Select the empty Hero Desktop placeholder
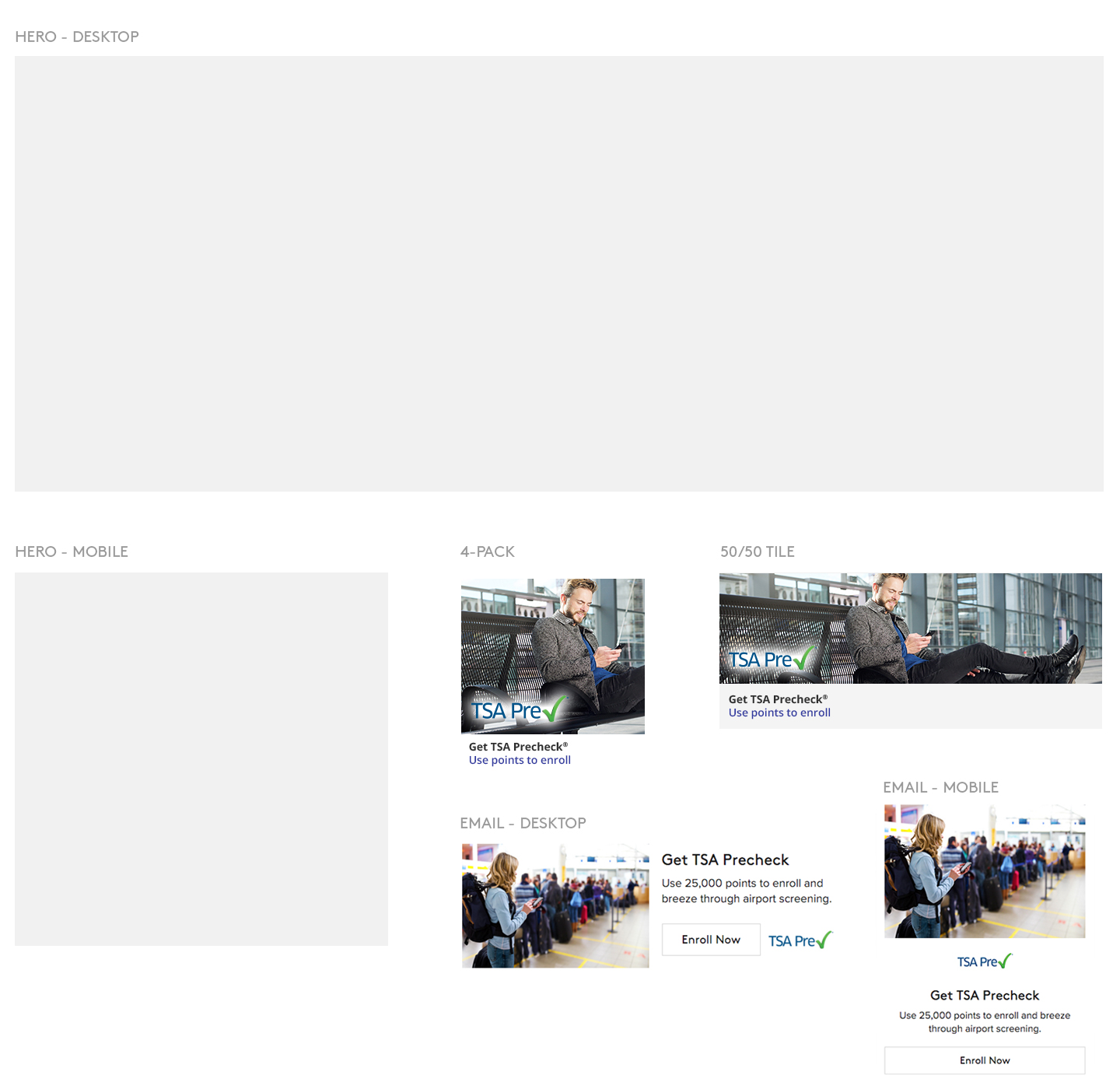The height and width of the screenshot is (1089, 1120). coord(558,273)
